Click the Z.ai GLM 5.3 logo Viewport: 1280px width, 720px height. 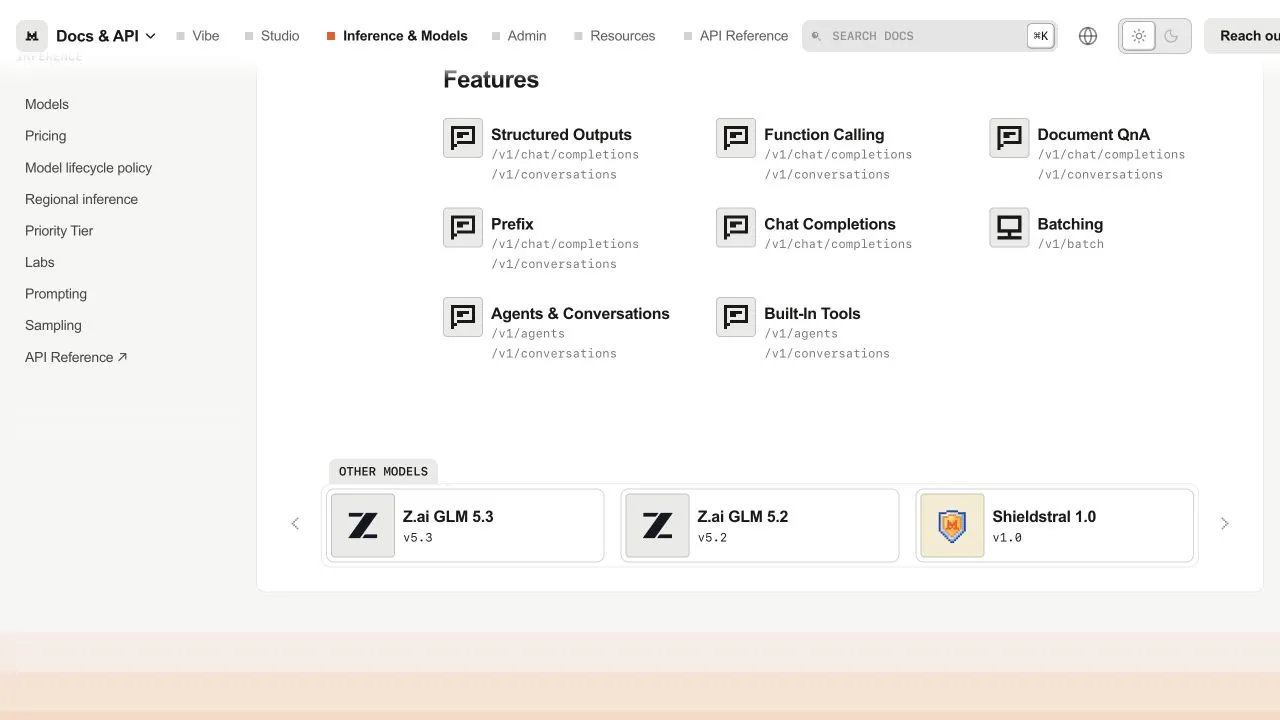point(363,525)
